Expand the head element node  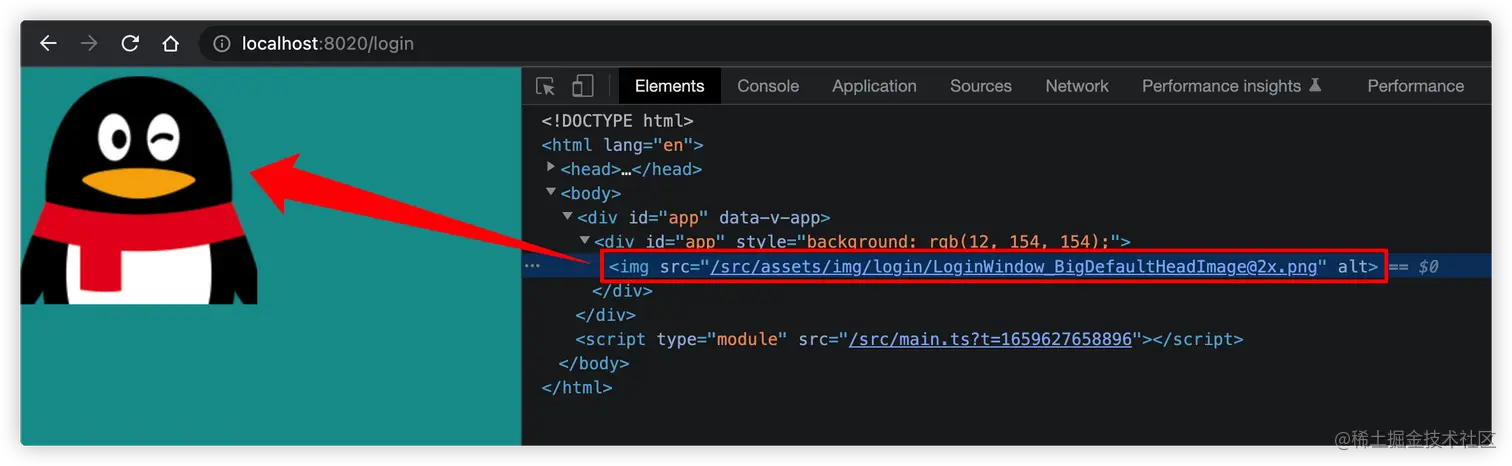point(551,168)
